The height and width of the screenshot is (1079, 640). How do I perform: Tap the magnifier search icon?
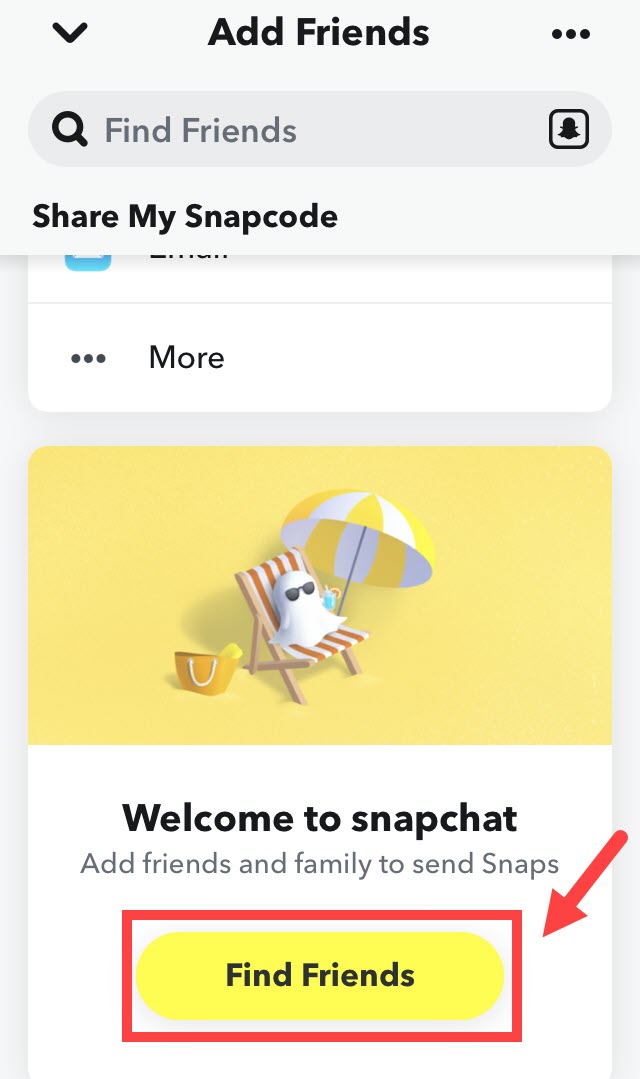[70, 129]
